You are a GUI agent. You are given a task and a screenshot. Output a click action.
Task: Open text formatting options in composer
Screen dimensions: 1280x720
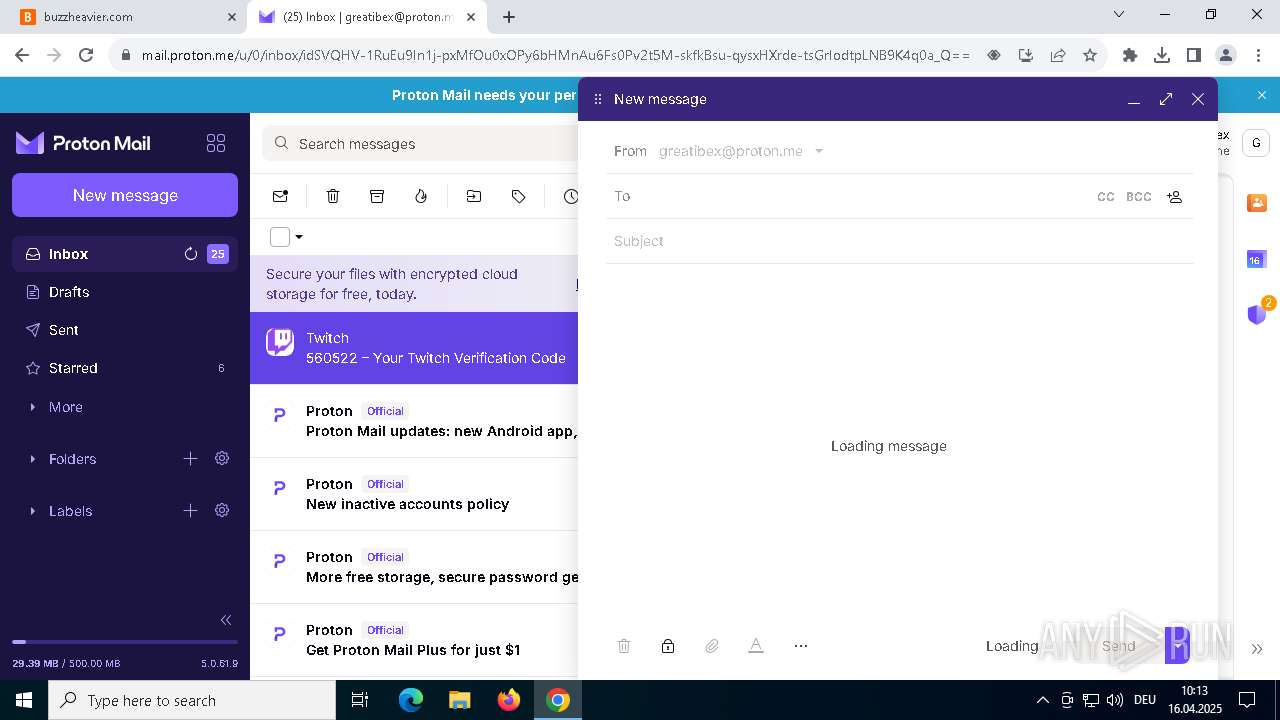click(x=756, y=646)
